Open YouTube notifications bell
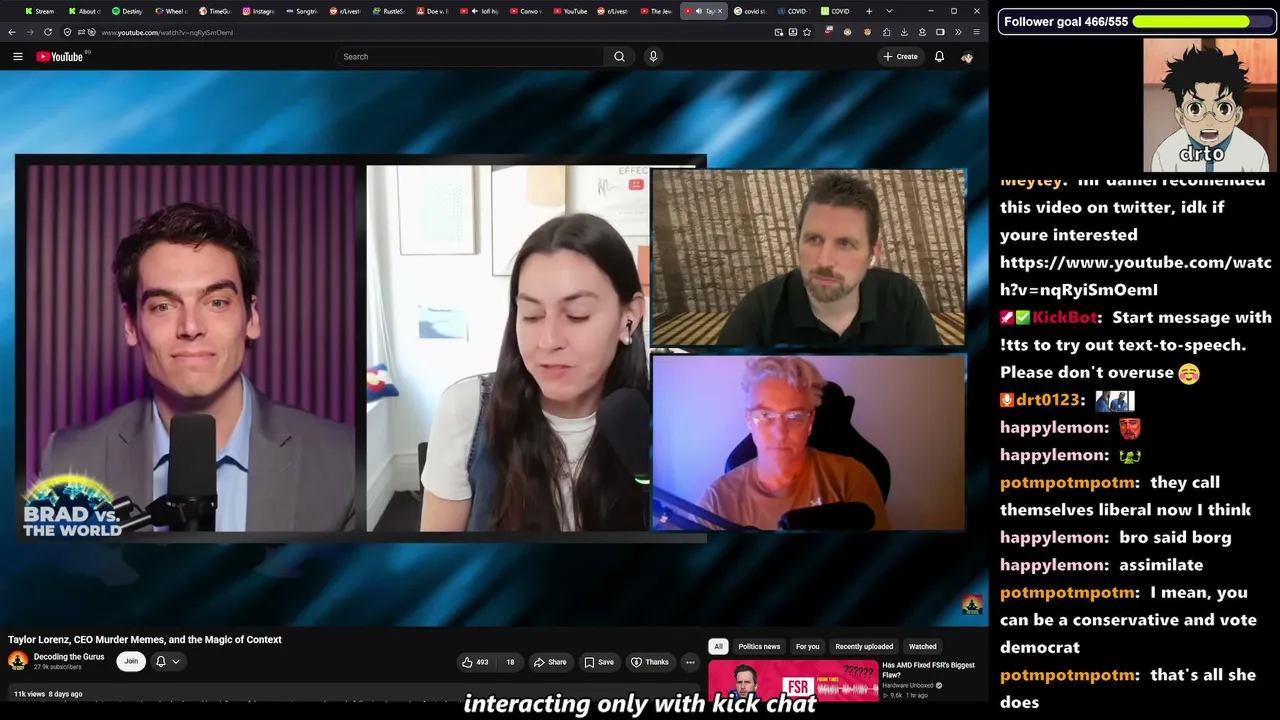 pyautogui.click(x=939, y=57)
